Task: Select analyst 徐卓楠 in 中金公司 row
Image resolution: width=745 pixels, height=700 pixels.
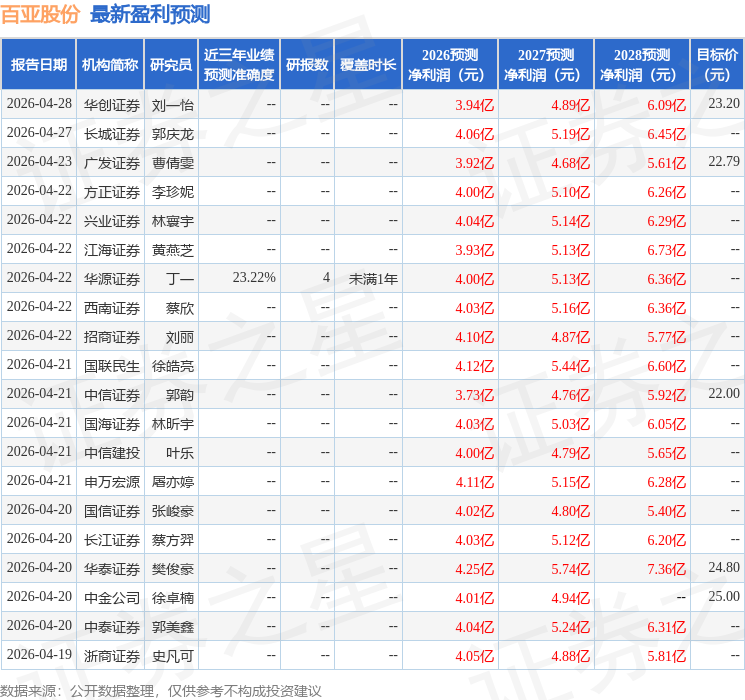Action: (173, 598)
